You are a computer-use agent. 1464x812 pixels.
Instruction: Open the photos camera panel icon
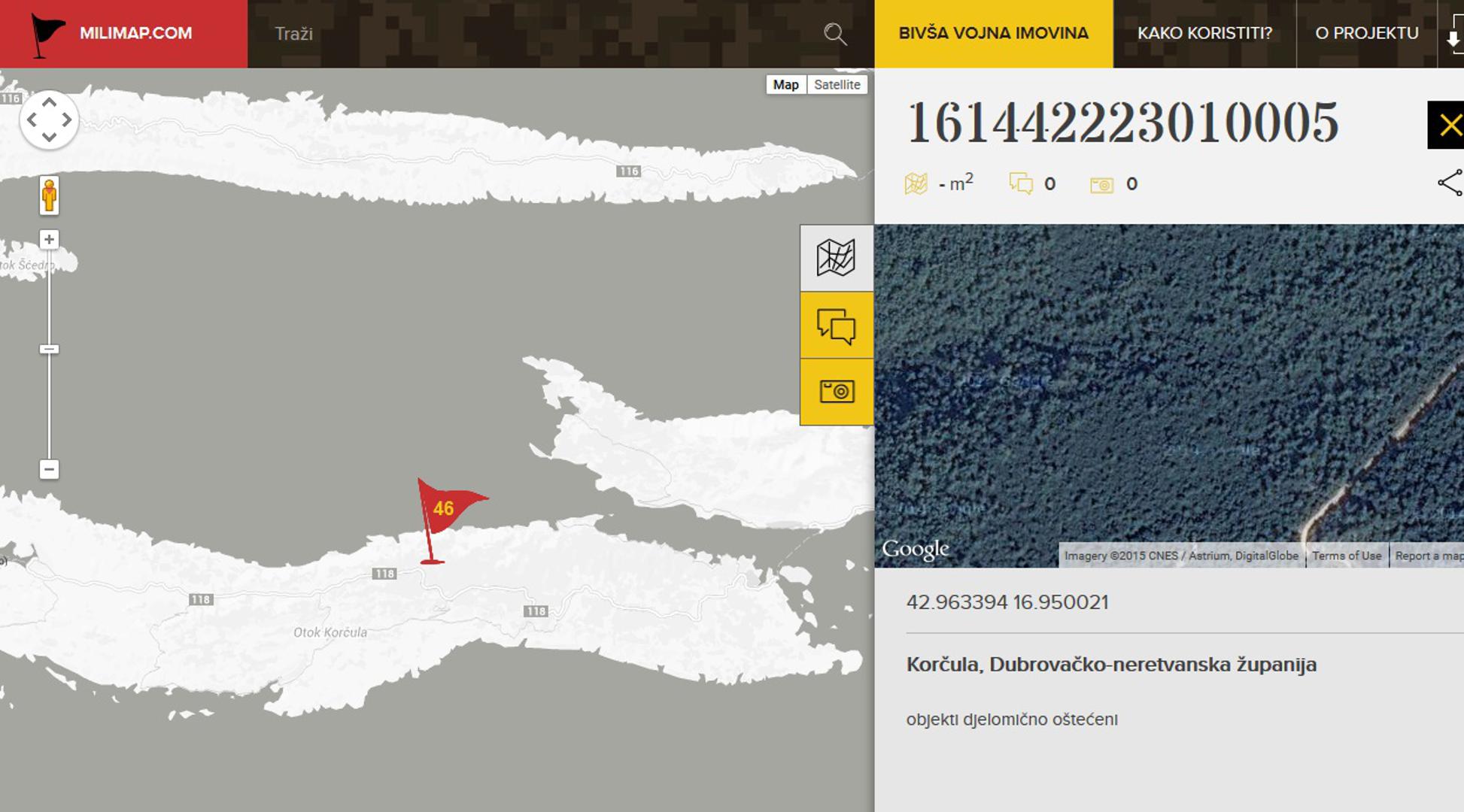(836, 392)
